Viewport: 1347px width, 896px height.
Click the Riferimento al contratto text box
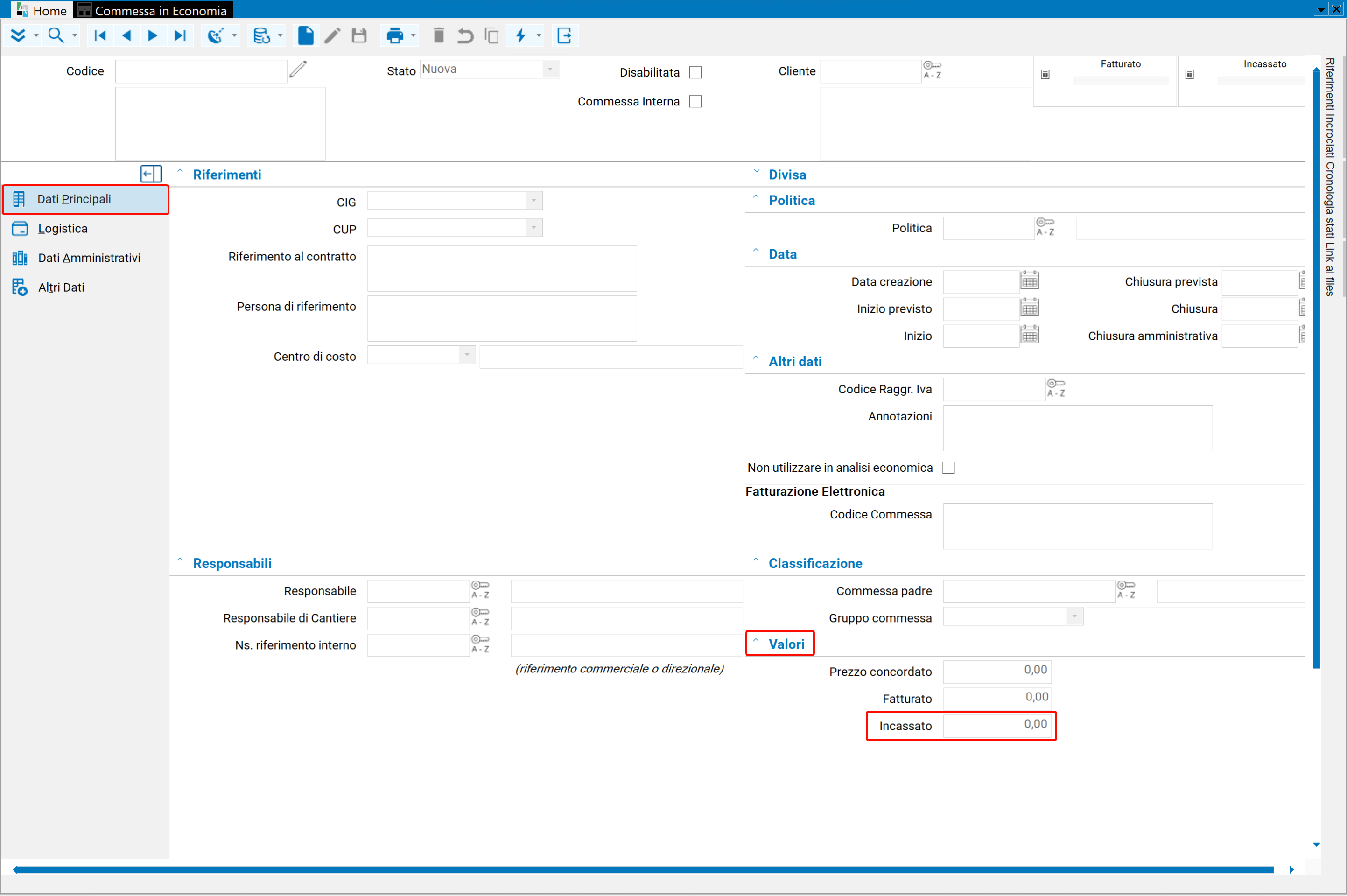pos(502,268)
